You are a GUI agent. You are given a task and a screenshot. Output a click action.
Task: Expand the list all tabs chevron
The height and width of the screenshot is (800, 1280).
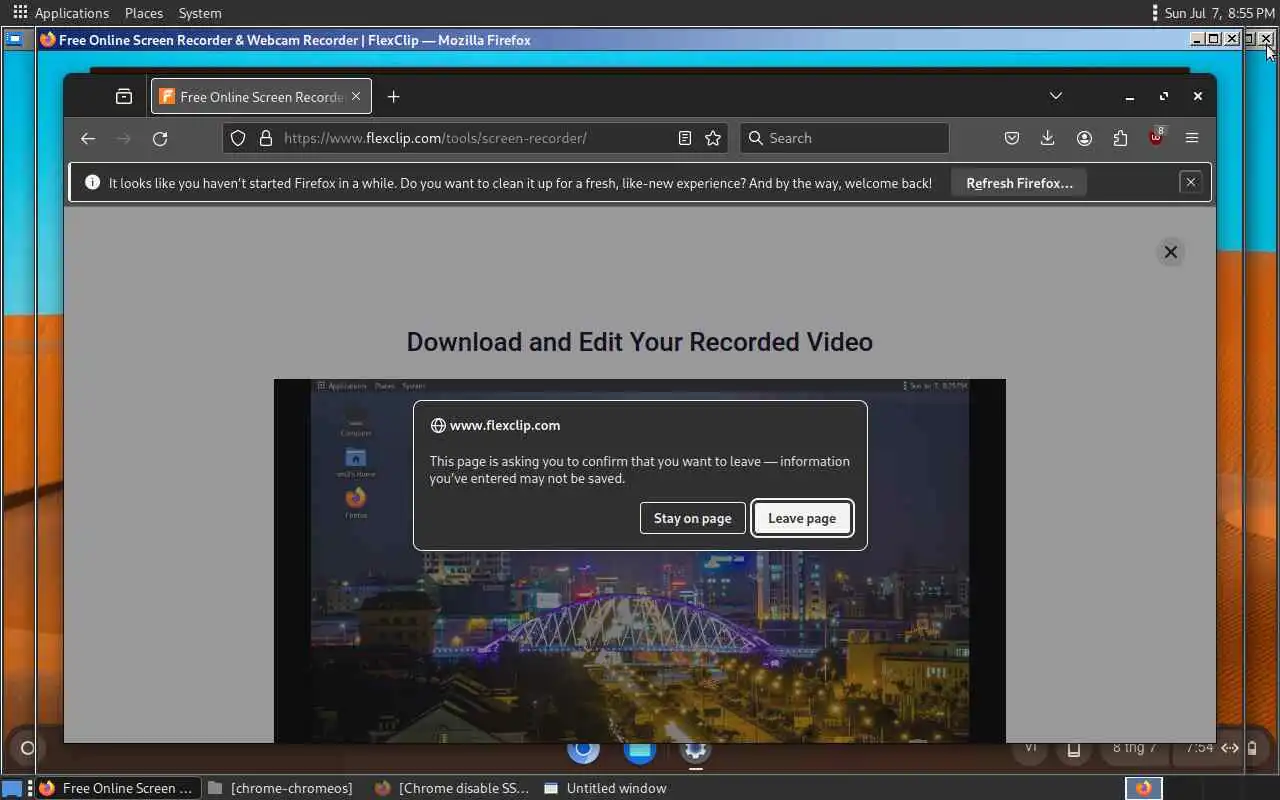tap(1056, 96)
